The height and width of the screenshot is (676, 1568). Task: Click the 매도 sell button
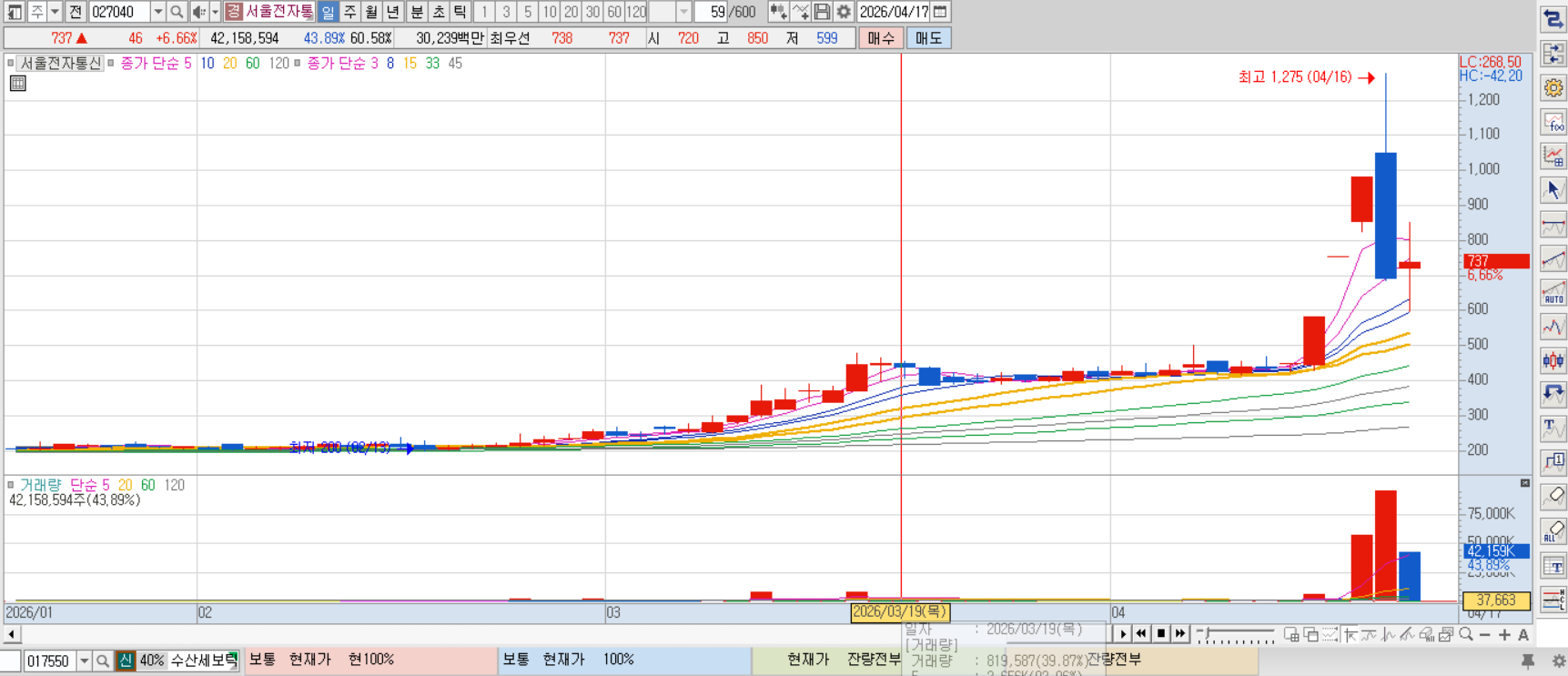click(928, 38)
